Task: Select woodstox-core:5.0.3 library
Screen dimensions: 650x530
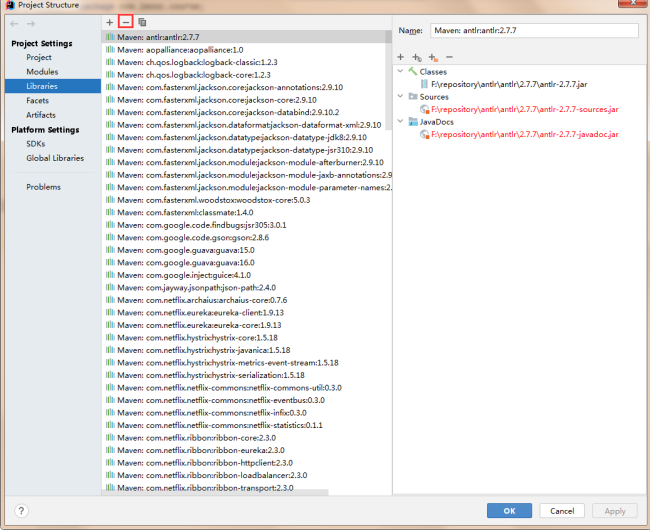Action: [247, 200]
